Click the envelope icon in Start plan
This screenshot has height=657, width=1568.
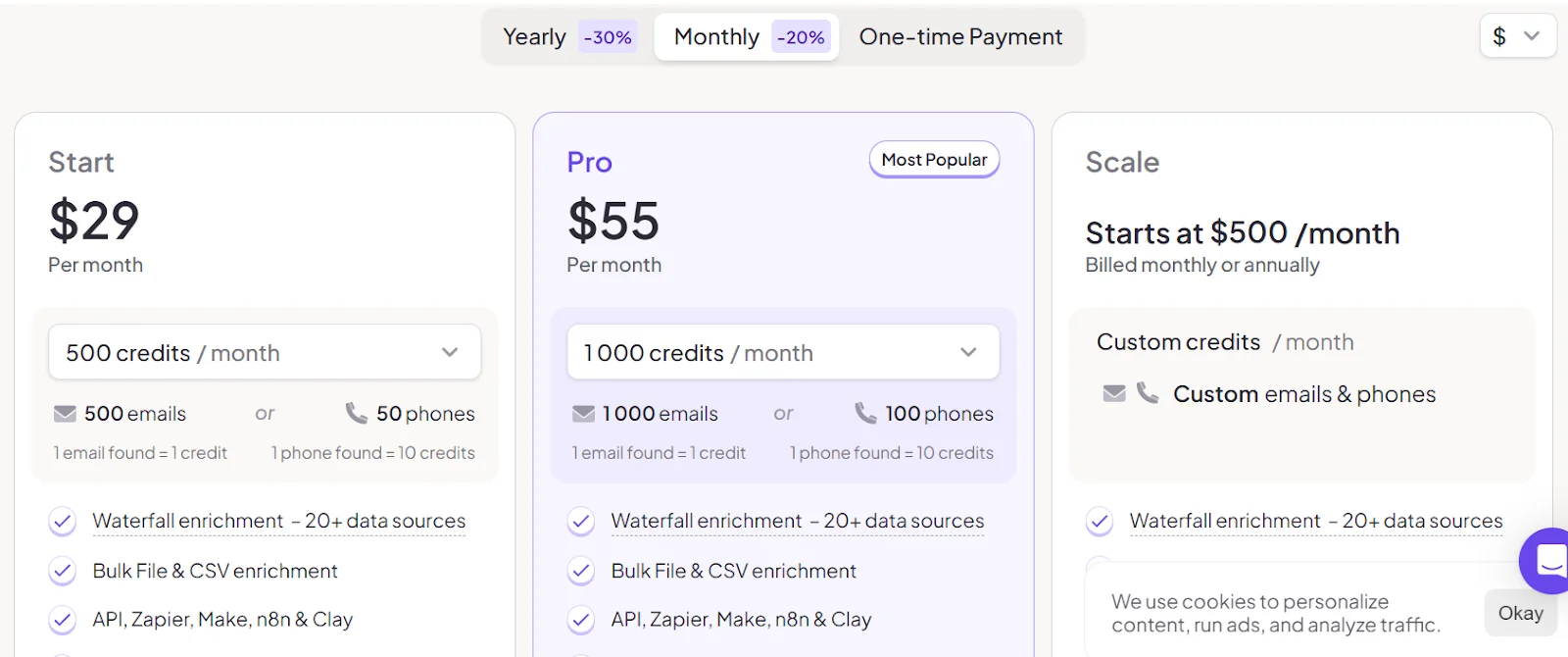click(x=65, y=414)
